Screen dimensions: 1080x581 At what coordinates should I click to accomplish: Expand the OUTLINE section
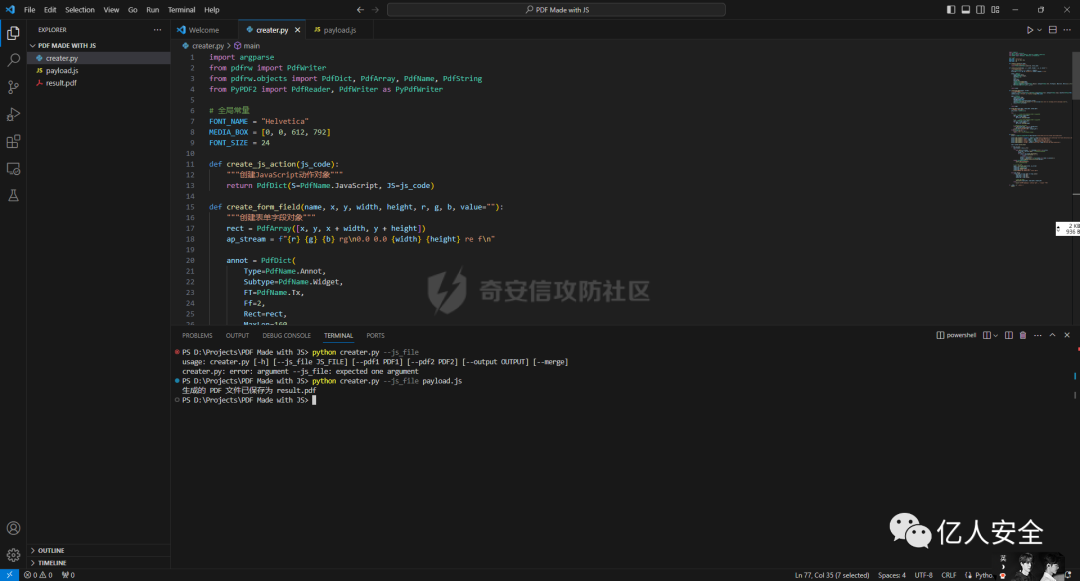tap(98, 551)
